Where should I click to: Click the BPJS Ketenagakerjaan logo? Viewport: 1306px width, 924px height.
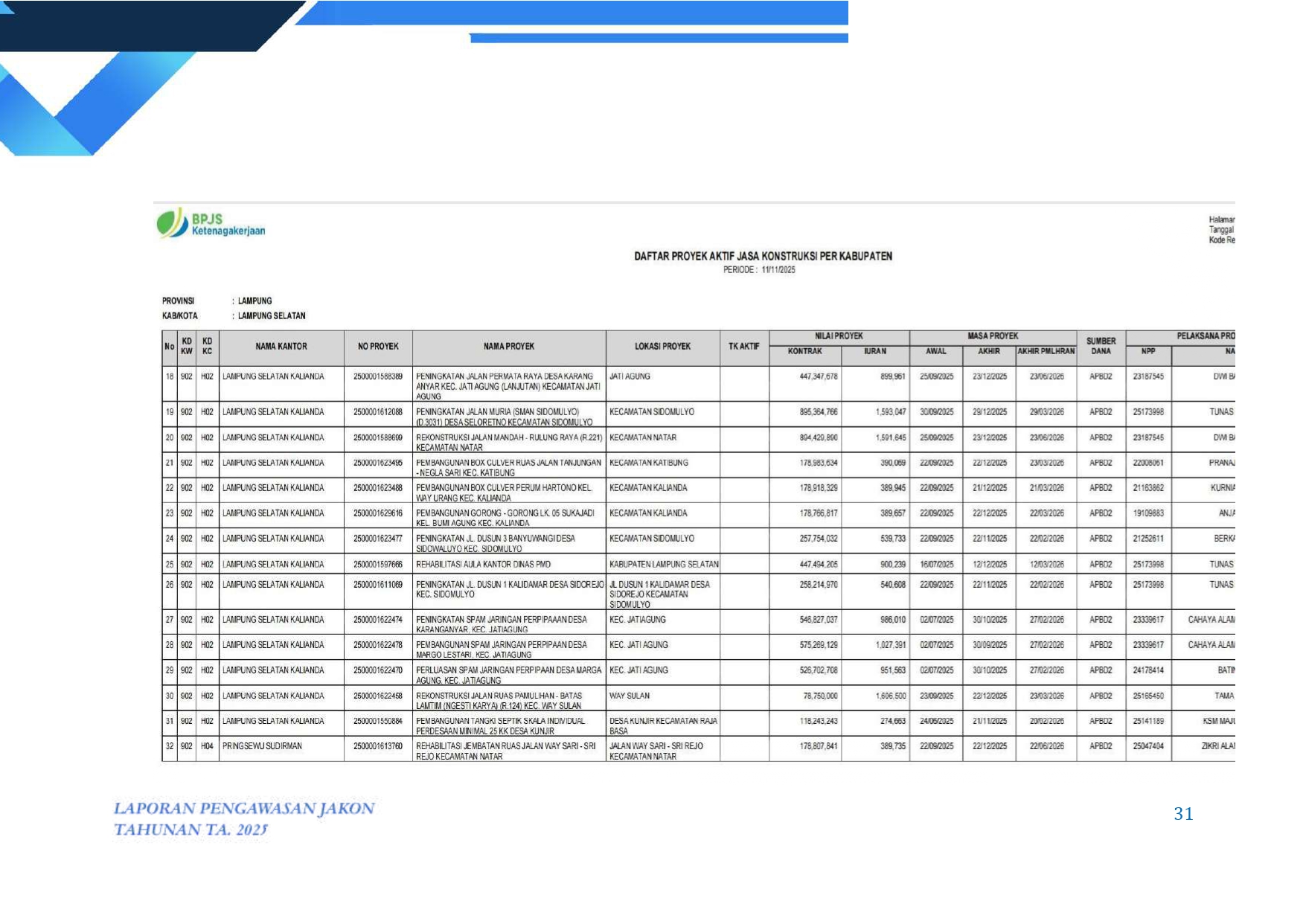pyautogui.click(x=211, y=224)
